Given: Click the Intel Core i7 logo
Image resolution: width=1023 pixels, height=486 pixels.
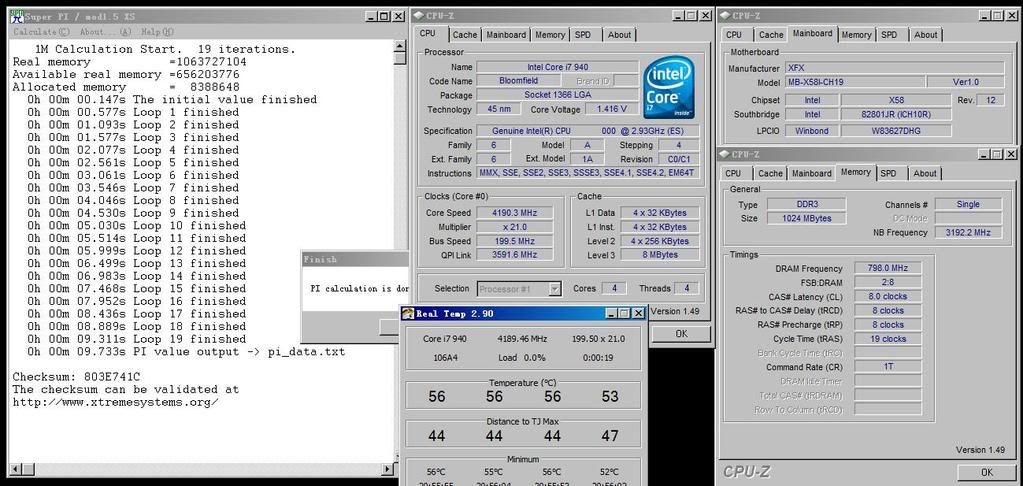Looking at the screenshot, I should [x=669, y=87].
